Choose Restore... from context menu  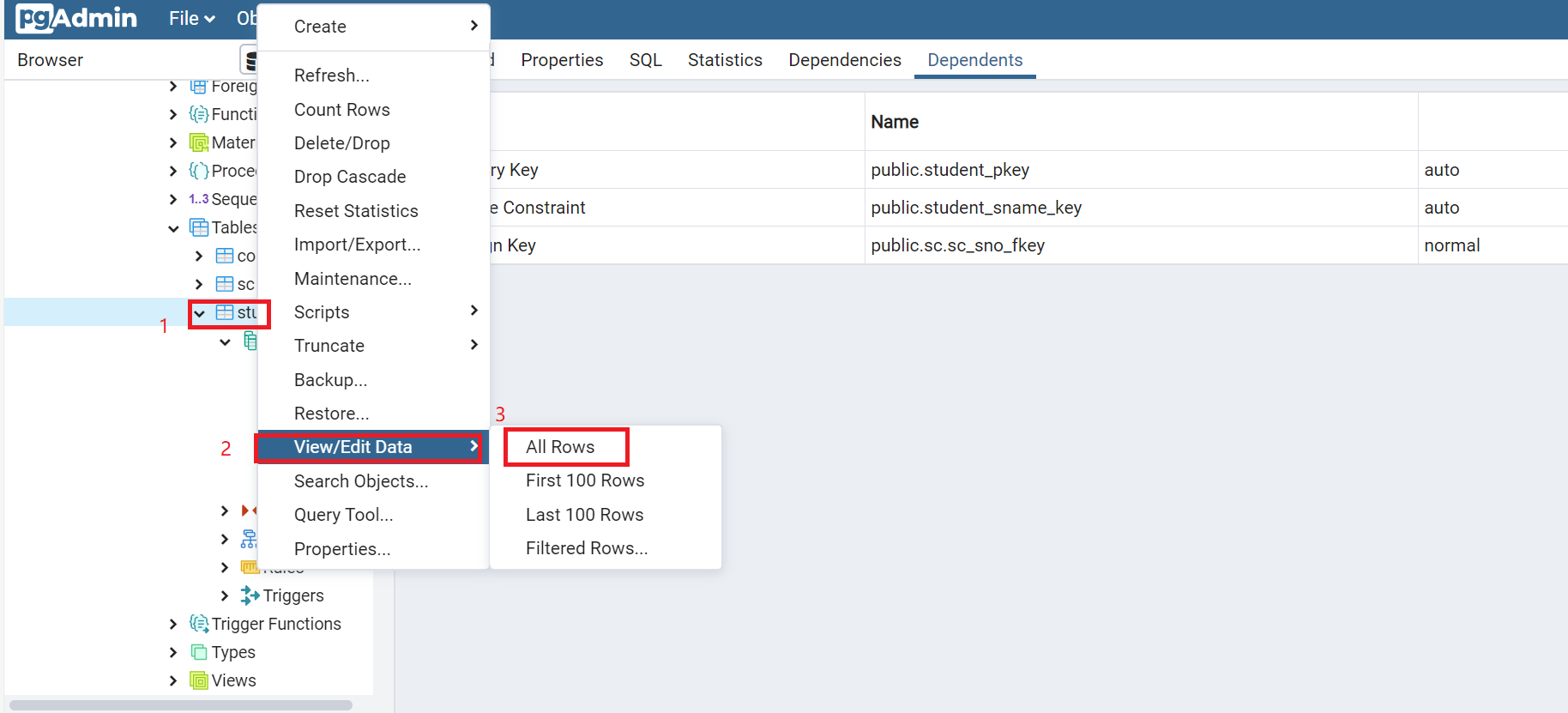pos(374,414)
